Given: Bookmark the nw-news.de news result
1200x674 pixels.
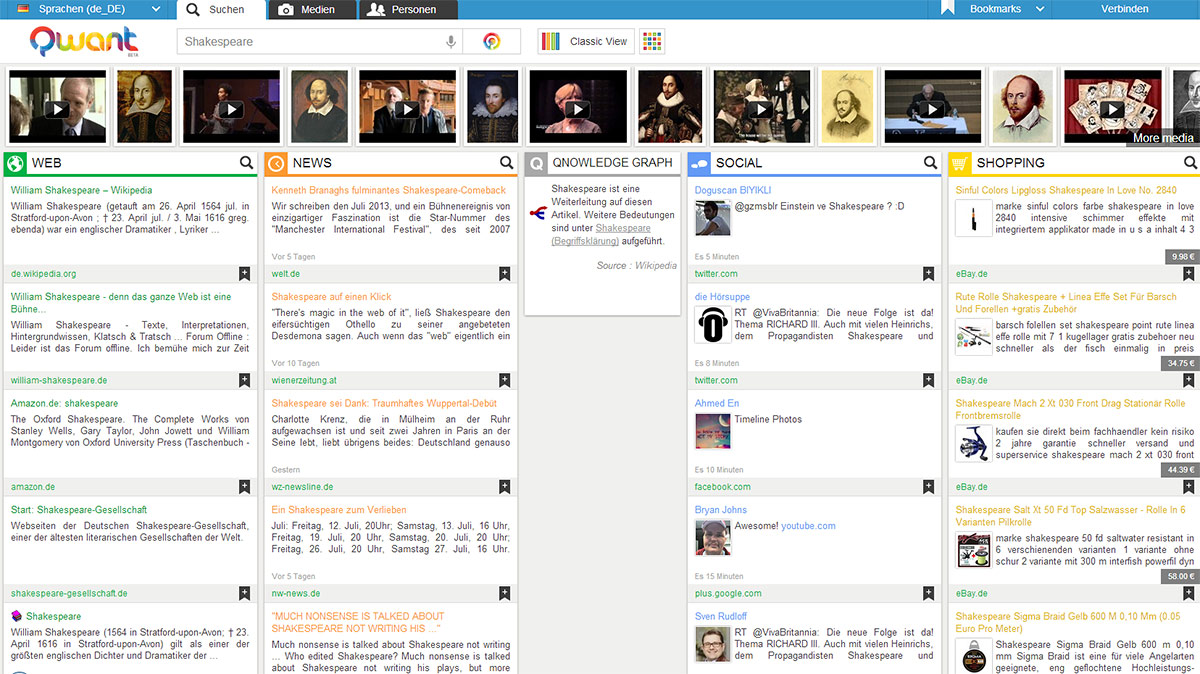Looking at the screenshot, I should click(x=505, y=593).
